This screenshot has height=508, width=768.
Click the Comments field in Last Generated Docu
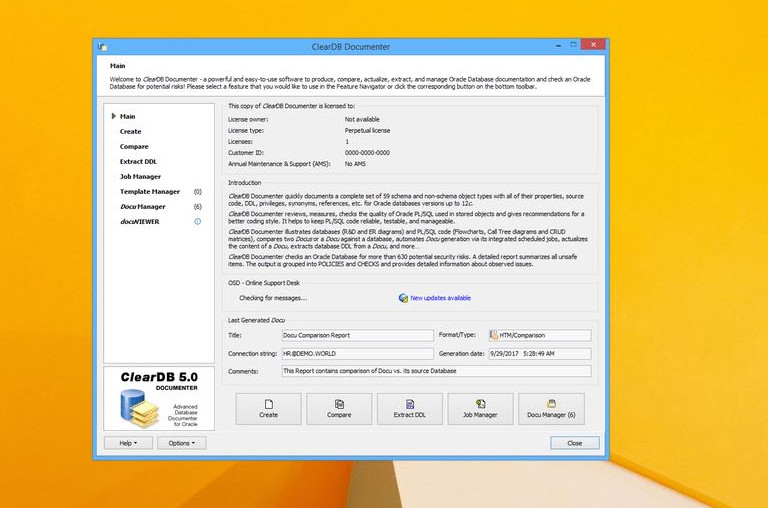[436, 371]
